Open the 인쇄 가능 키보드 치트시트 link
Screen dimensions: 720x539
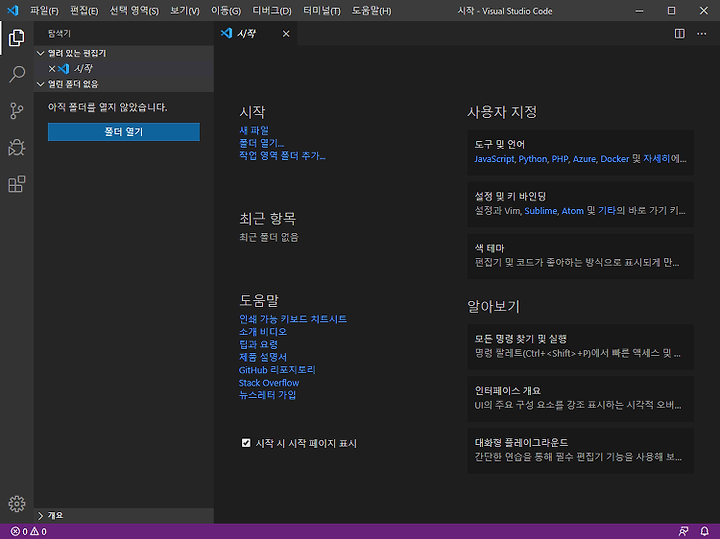(293, 319)
